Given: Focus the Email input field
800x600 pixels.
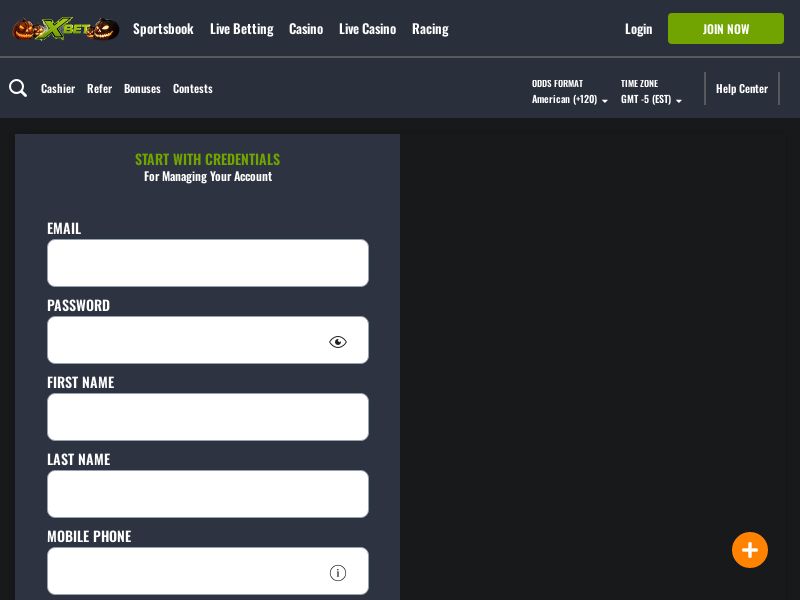Looking at the screenshot, I should [x=208, y=263].
